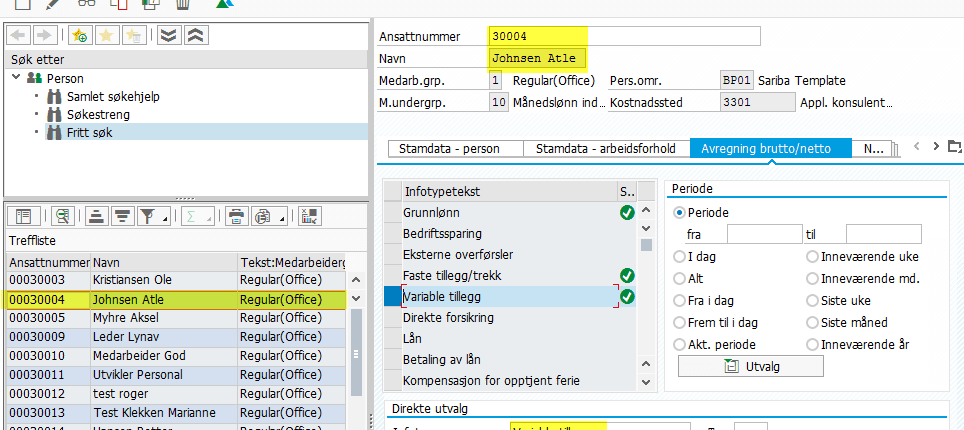
Task: Click the back arrow in search panel
Action: pos(18,36)
